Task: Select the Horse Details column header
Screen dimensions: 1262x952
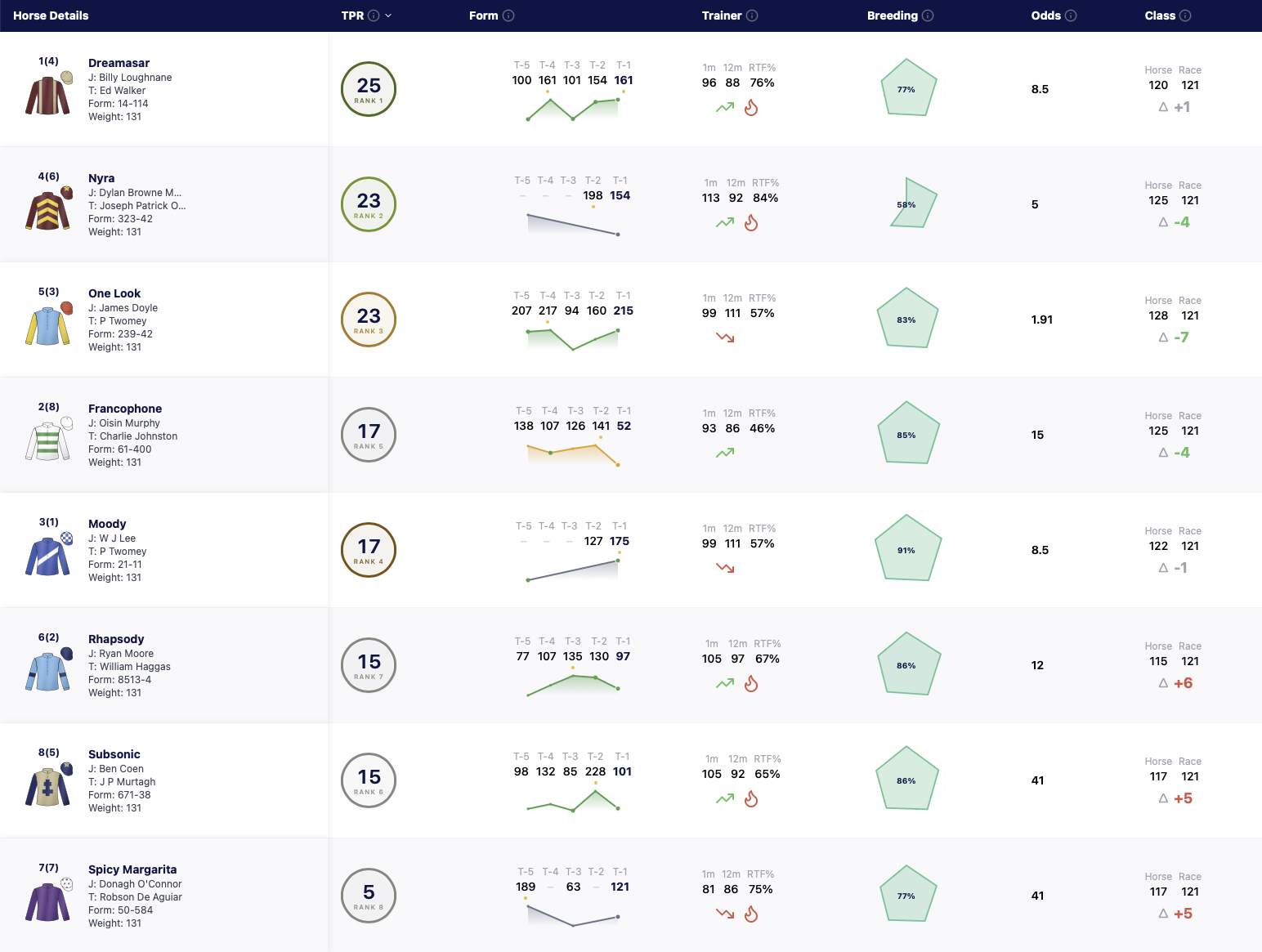Action: click(51, 16)
